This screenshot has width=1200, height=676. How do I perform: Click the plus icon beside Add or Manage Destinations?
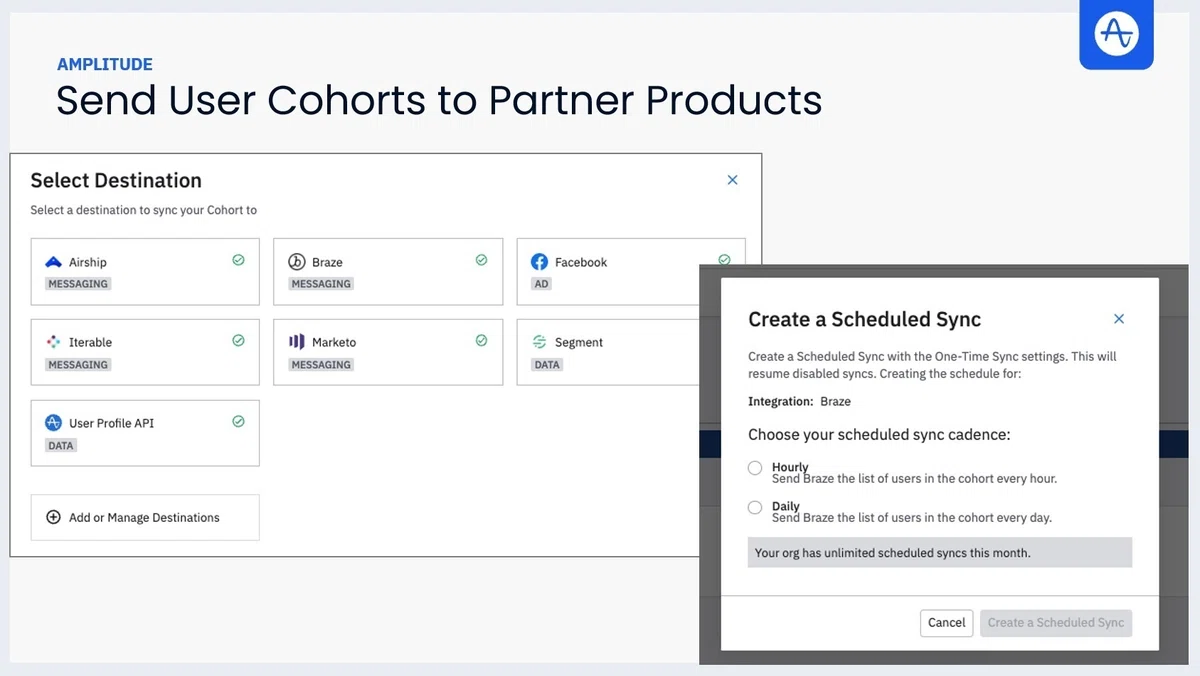(54, 517)
